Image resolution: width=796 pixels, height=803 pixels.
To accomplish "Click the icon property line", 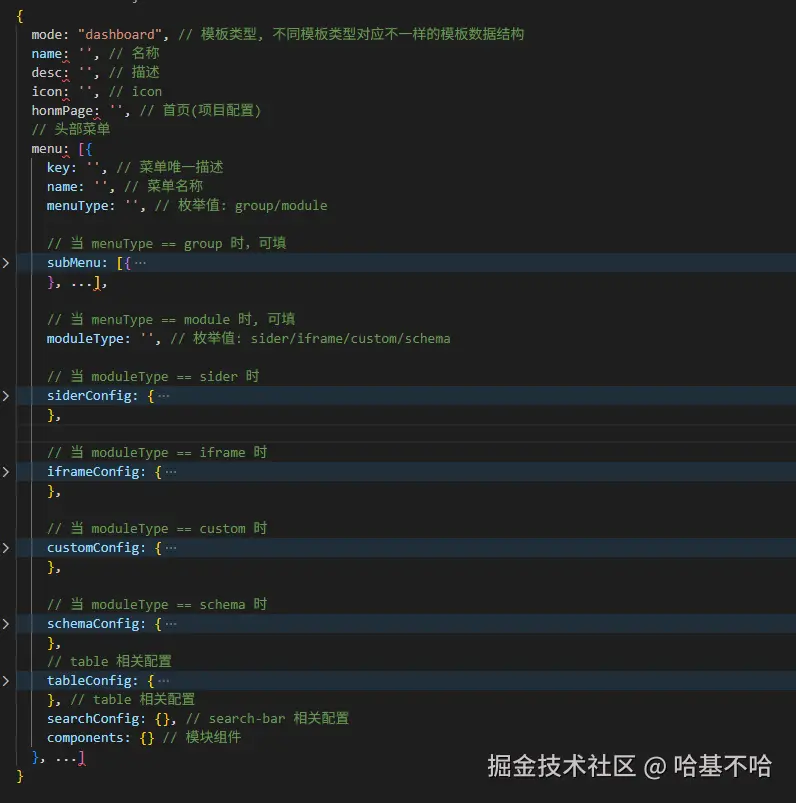I will [97, 92].
